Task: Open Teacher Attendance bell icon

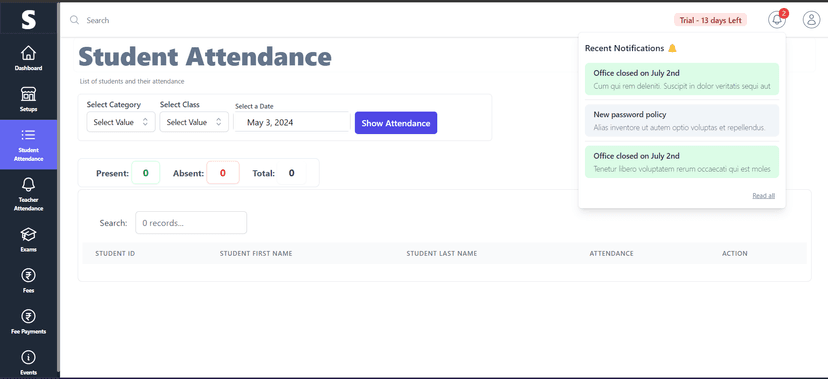Action: pyautogui.click(x=29, y=184)
